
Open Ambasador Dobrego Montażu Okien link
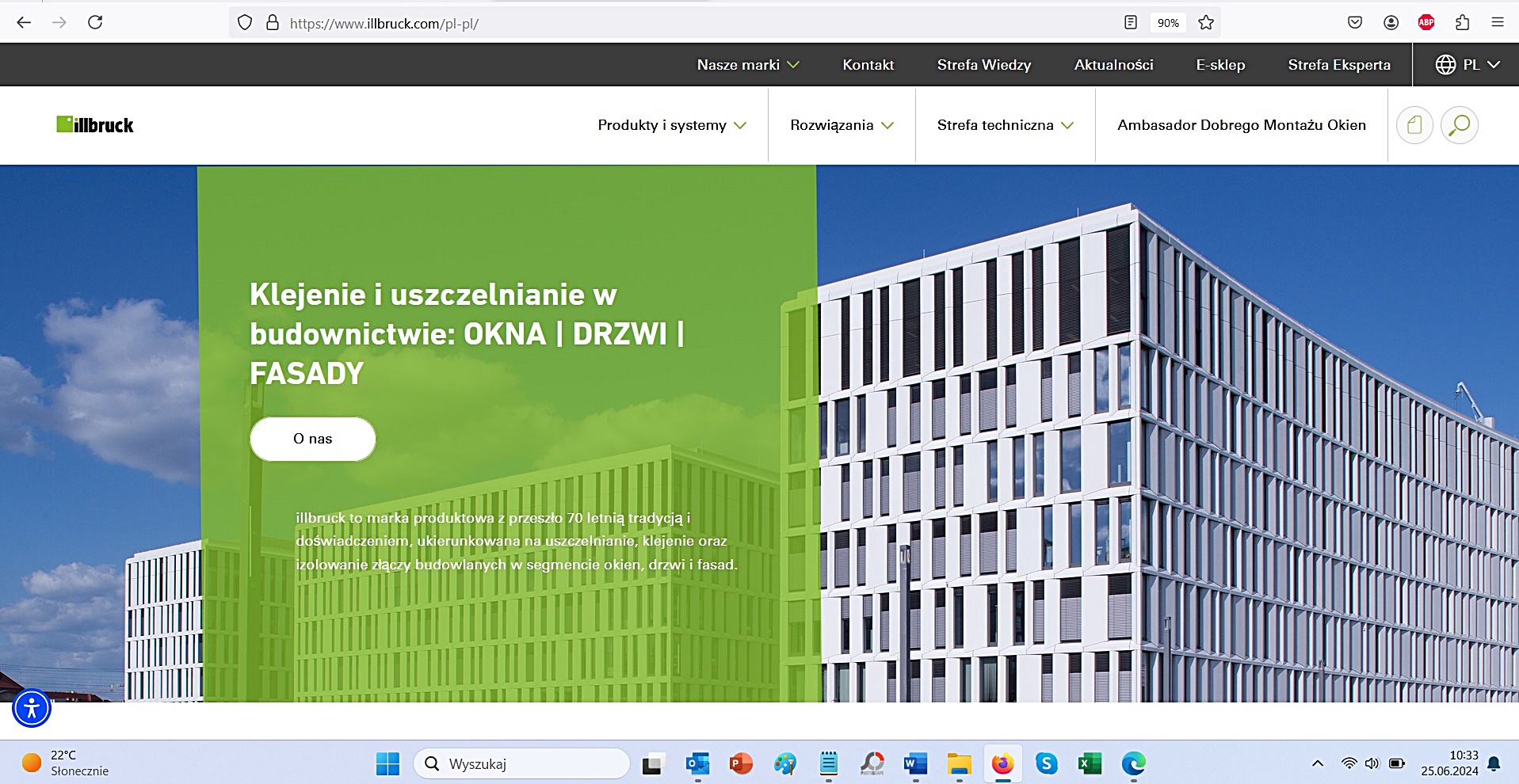coord(1241,125)
